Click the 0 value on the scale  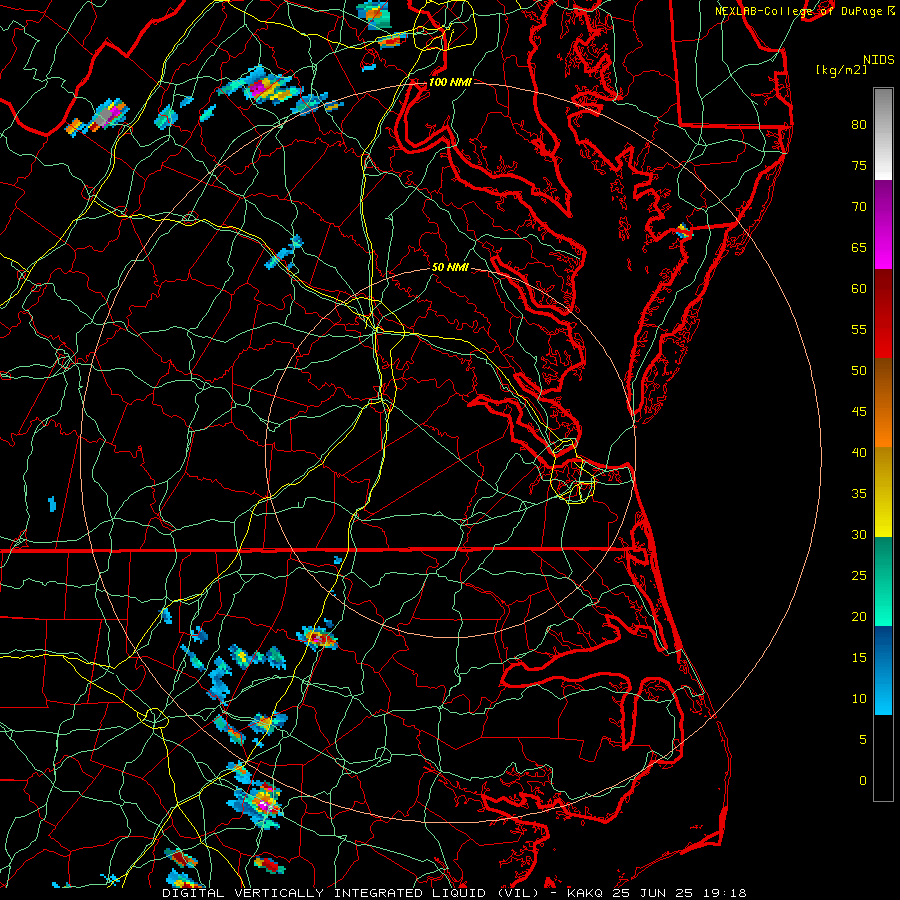[863, 781]
